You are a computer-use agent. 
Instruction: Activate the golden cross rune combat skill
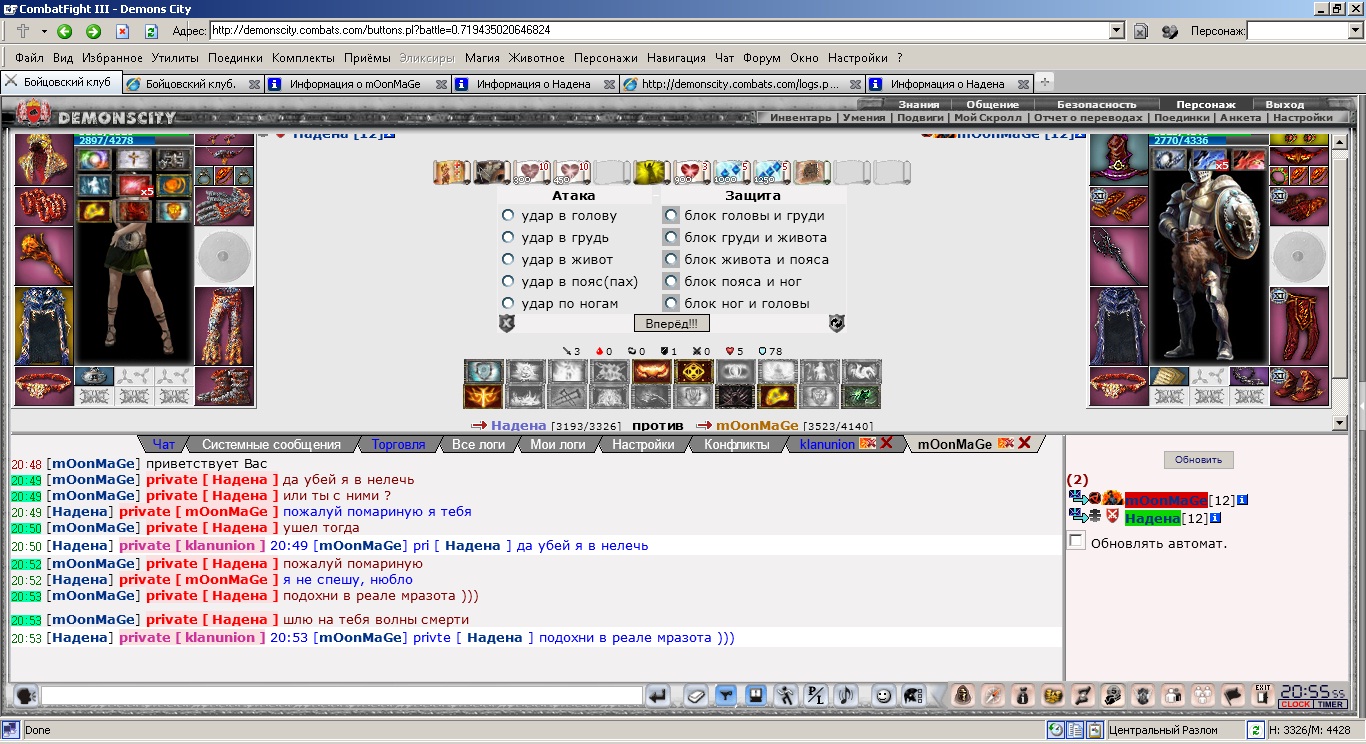pyautogui.click(x=693, y=372)
